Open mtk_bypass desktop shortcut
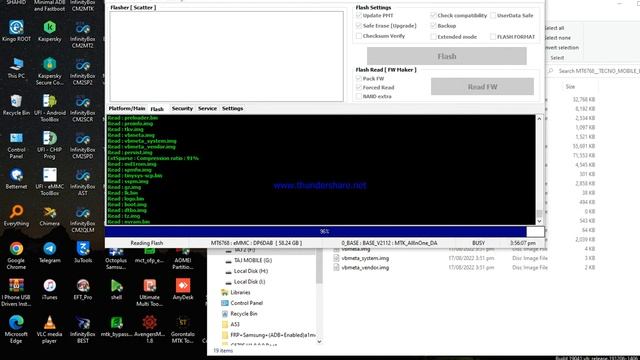 [x=116, y=326]
